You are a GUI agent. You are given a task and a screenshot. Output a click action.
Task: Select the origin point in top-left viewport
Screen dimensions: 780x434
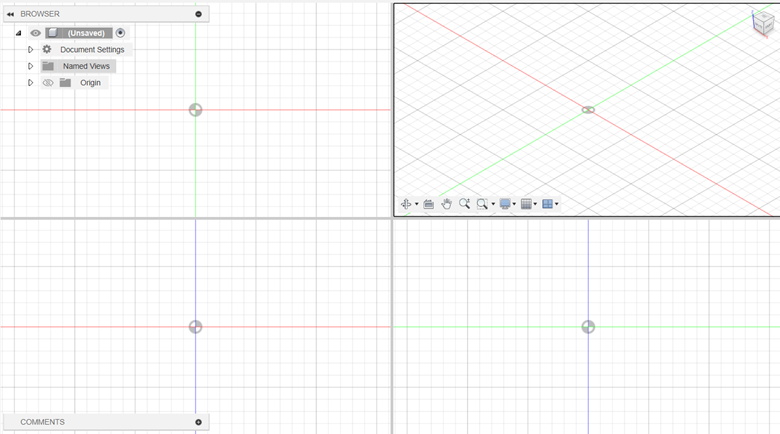[x=195, y=110]
